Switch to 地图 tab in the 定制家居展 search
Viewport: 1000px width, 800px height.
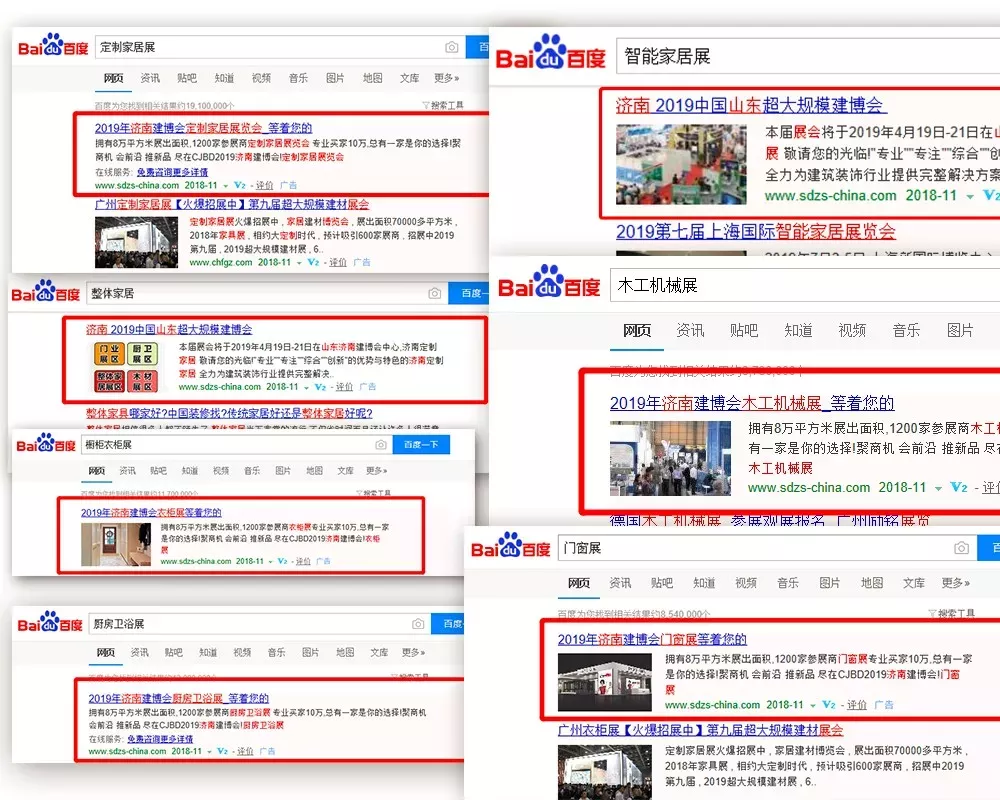pos(372,78)
